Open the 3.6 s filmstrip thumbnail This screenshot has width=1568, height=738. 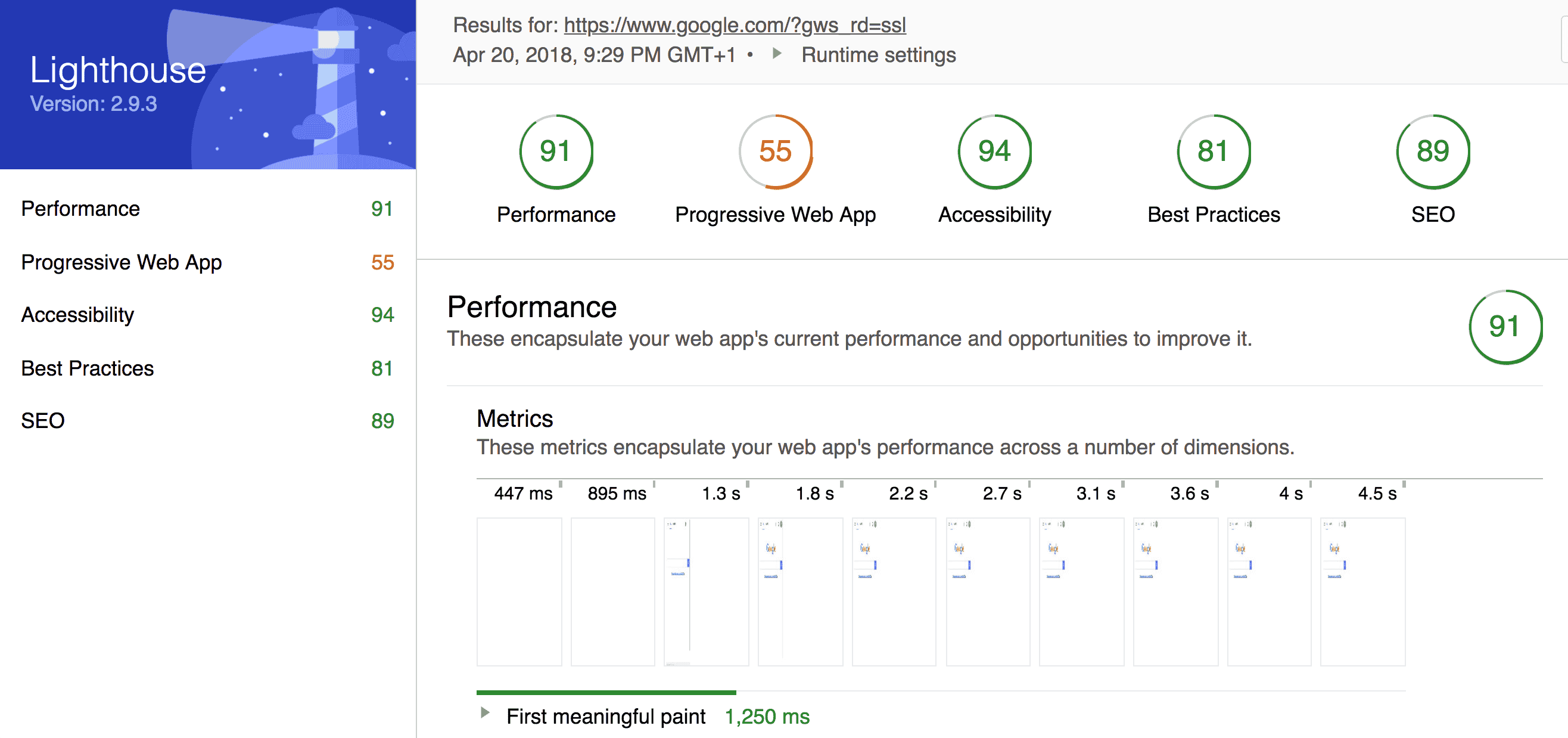tap(1175, 591)
